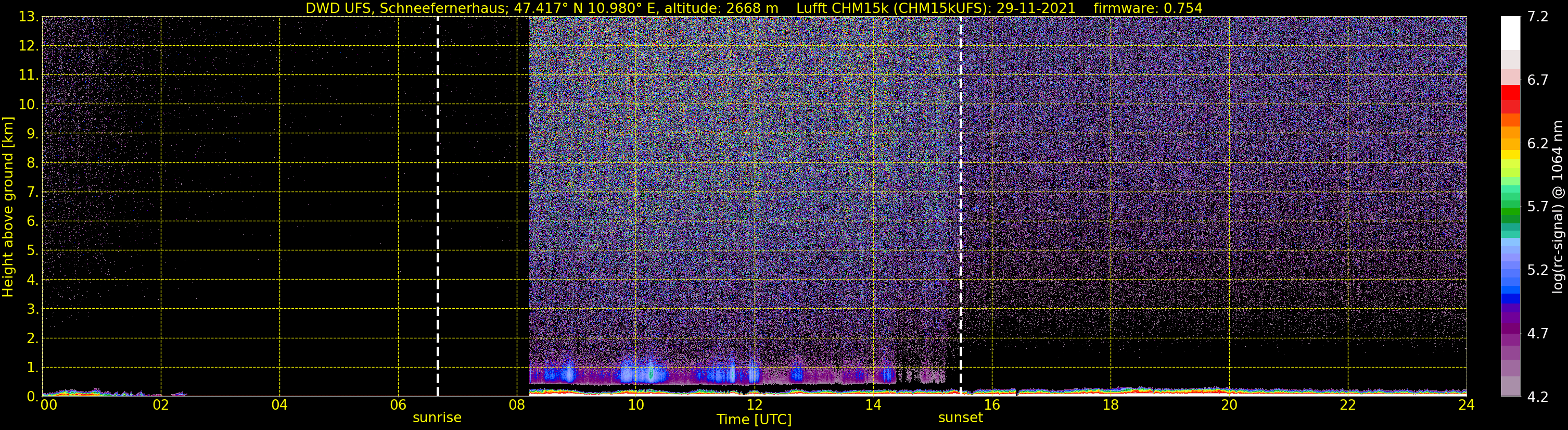This screenshot has height=430, width=1568.
Task: Click the time tick label '16'
Action: point(991,405)
